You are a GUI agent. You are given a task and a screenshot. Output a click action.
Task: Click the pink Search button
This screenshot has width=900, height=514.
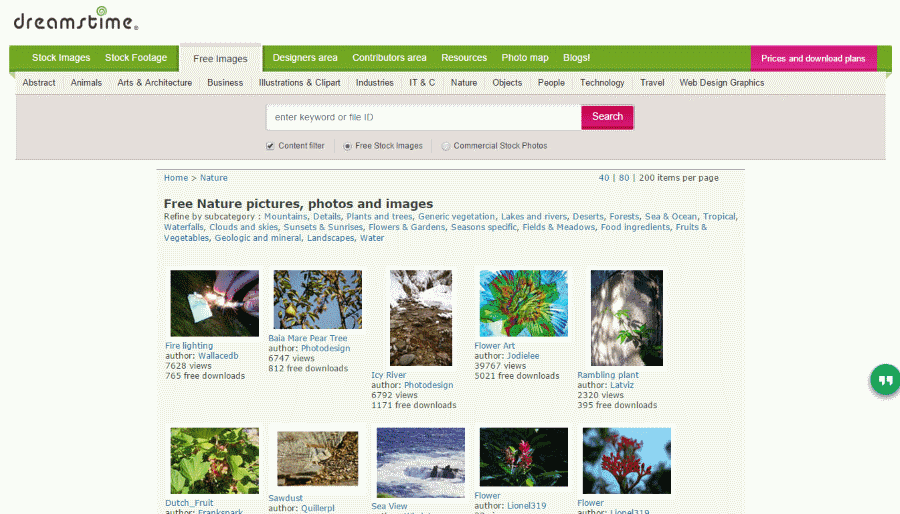(607, 117)
